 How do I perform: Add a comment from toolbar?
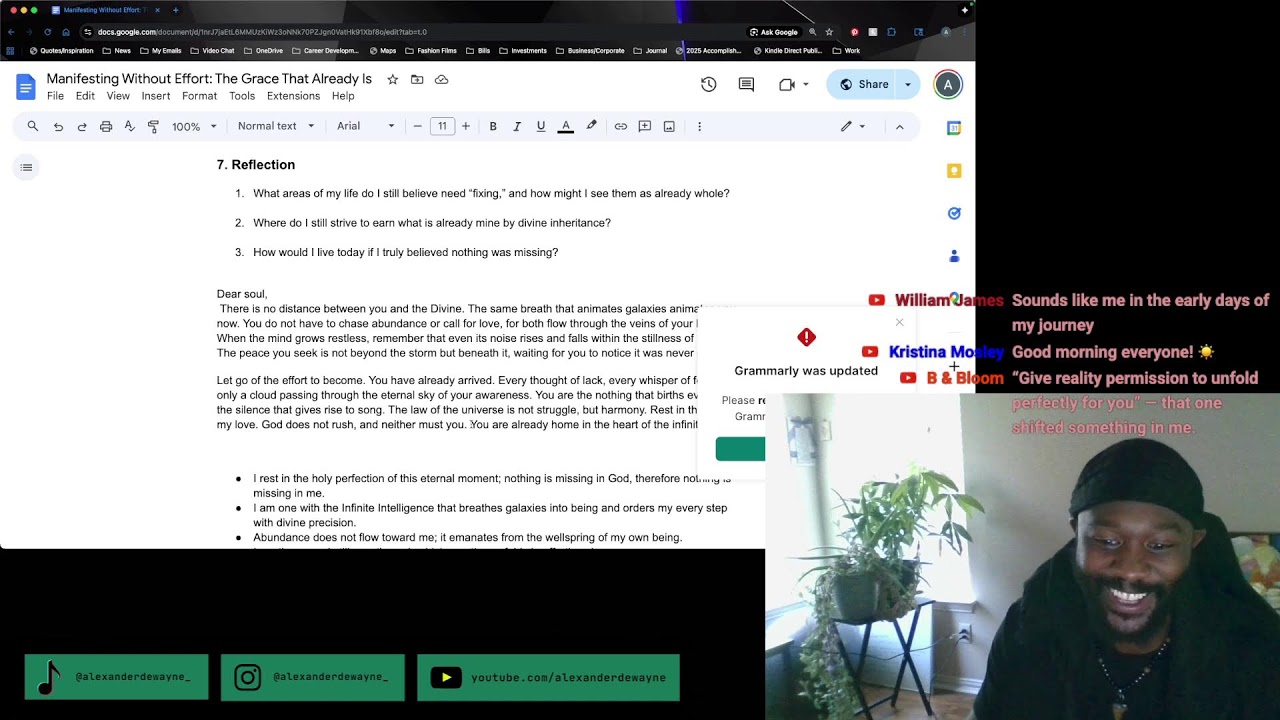tap(645, 126)
